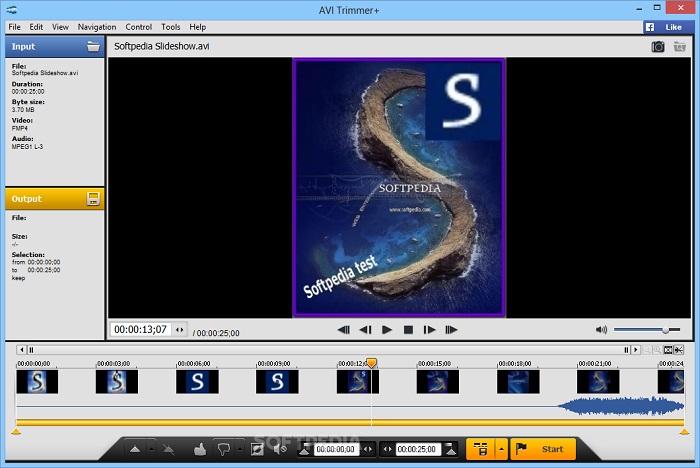Image resolution: width=700 pixels, height=468 pixels.
Task: Select thumbnail at 00:00:03;00
Action: (x=117, y=382)
